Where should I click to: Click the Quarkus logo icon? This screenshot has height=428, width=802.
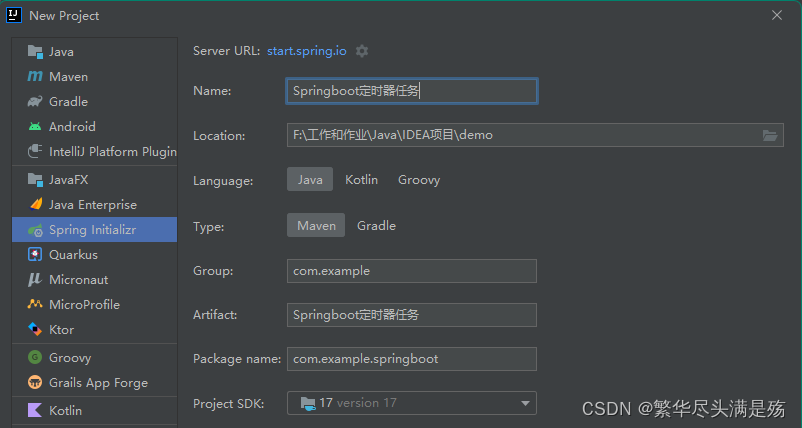35,255
